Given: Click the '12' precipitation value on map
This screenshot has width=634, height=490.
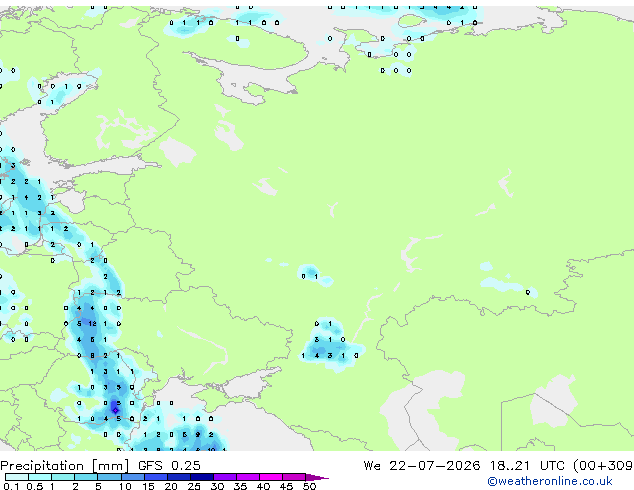Looking at the screenshot, I should click(x=92, y=323).
